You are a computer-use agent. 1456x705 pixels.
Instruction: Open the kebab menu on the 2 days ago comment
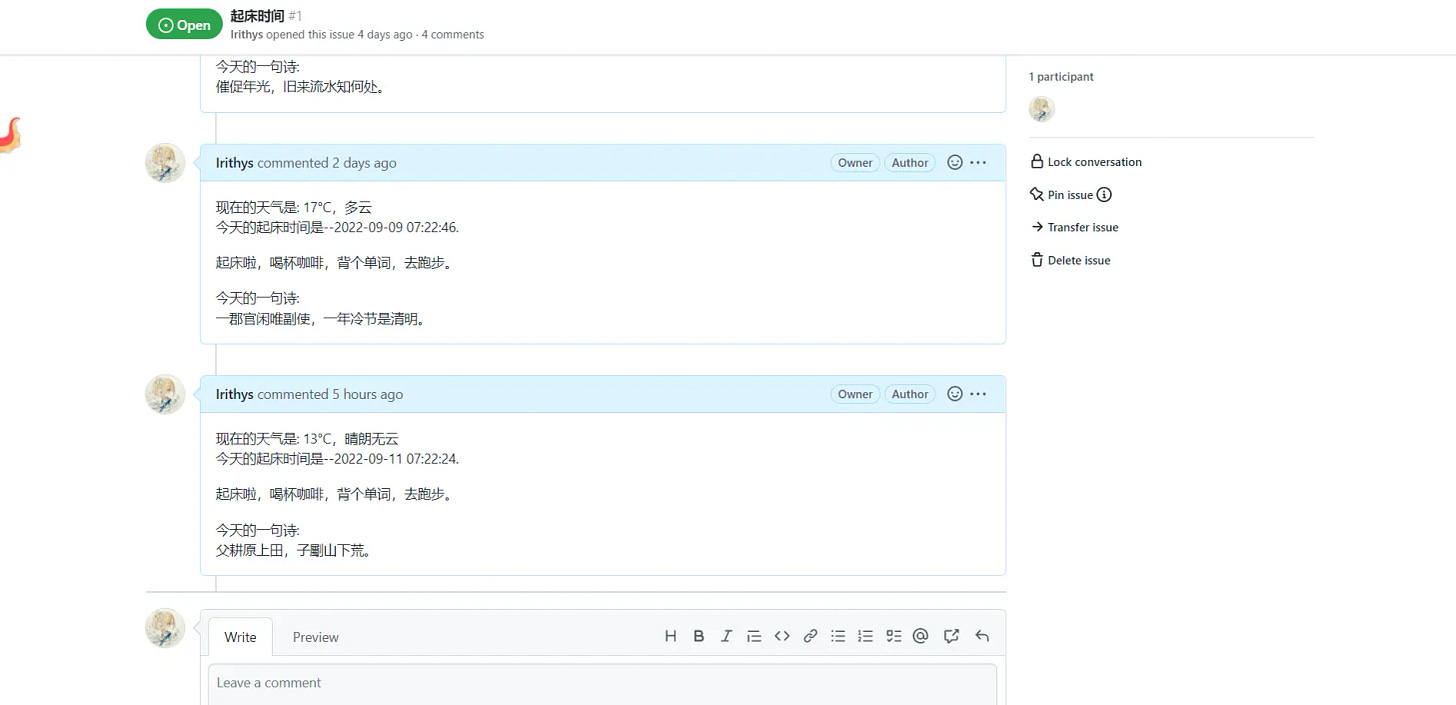(x=978, y=162)
